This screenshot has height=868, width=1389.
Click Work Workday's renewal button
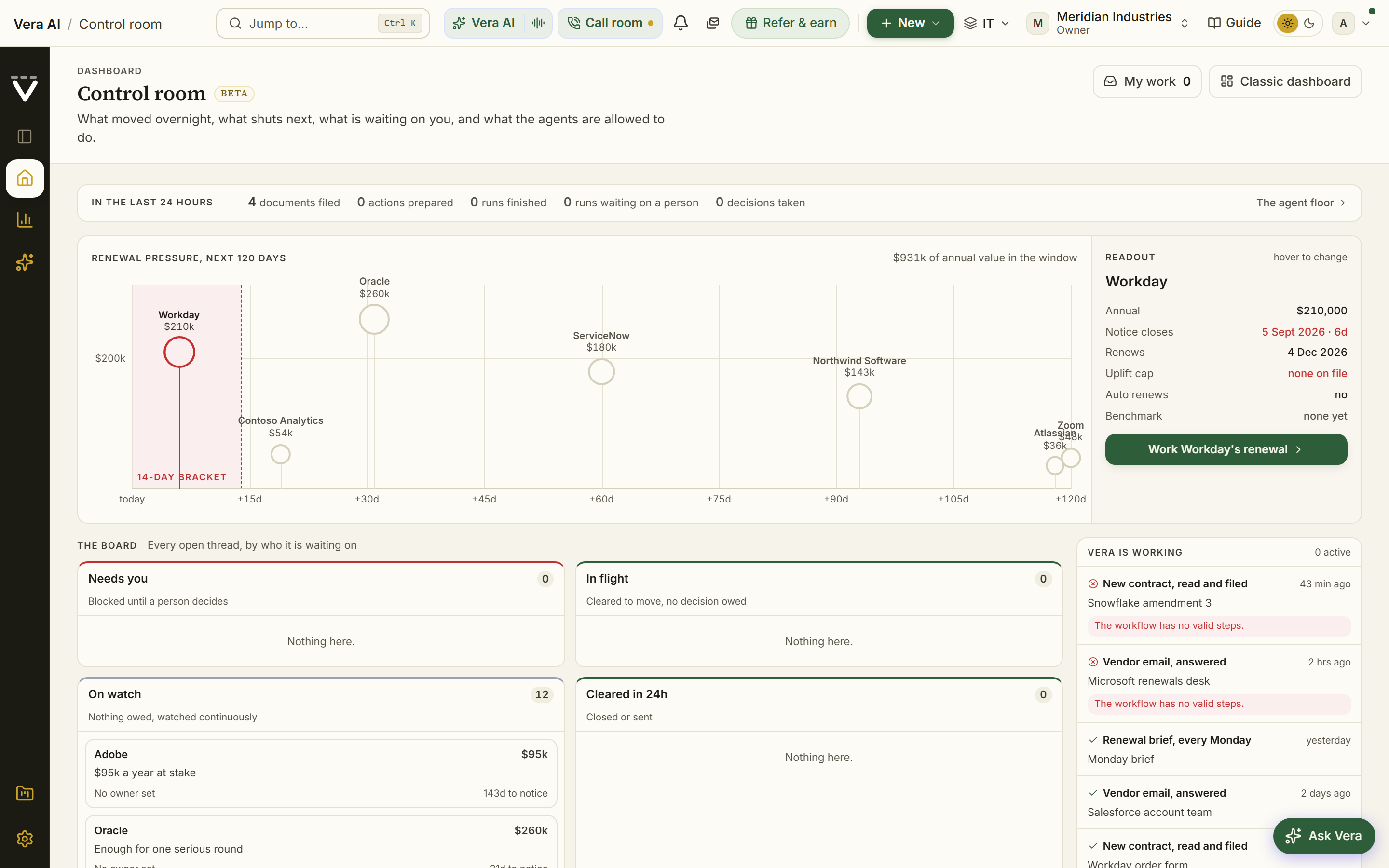click(1226, 449)
